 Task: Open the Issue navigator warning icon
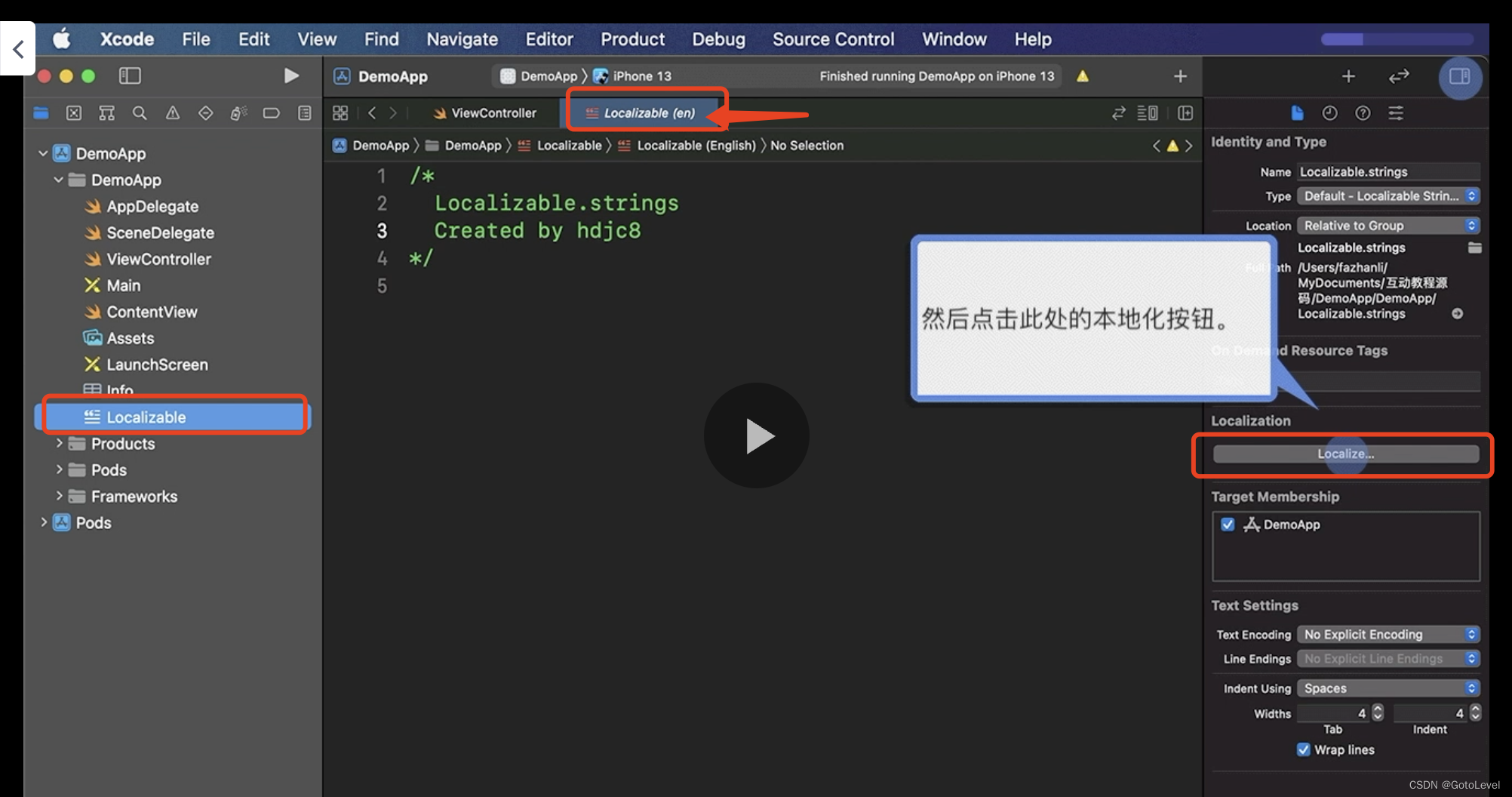pyautogui.click(x=173, y=113)
